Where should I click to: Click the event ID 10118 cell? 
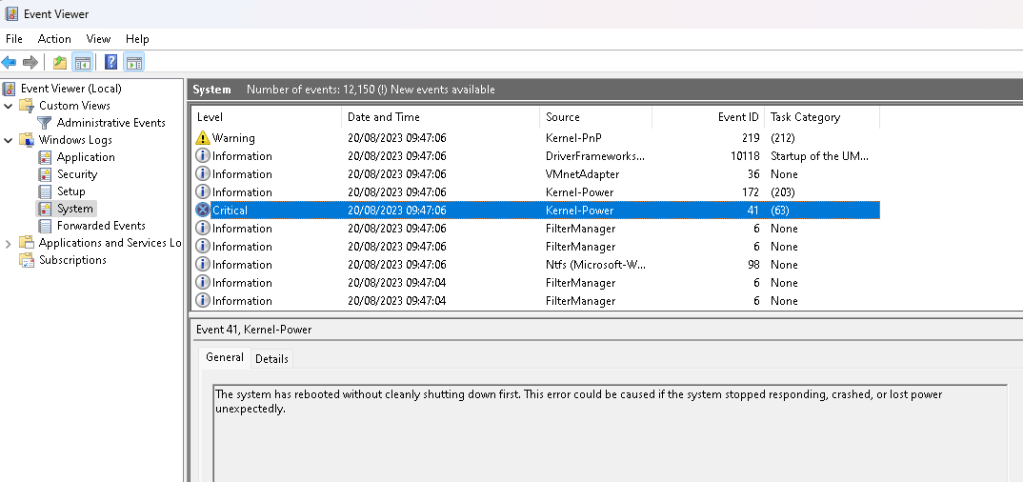click(x=744, y=157)
